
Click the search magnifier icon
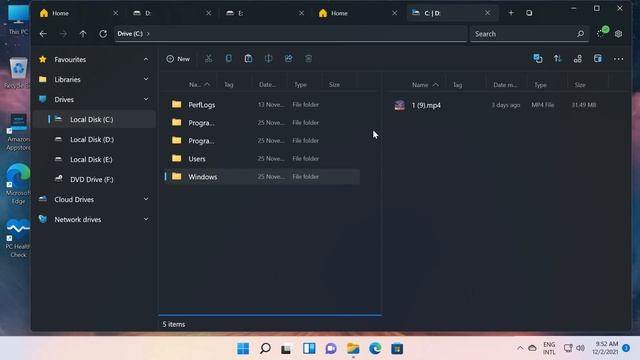pos(580,34)
